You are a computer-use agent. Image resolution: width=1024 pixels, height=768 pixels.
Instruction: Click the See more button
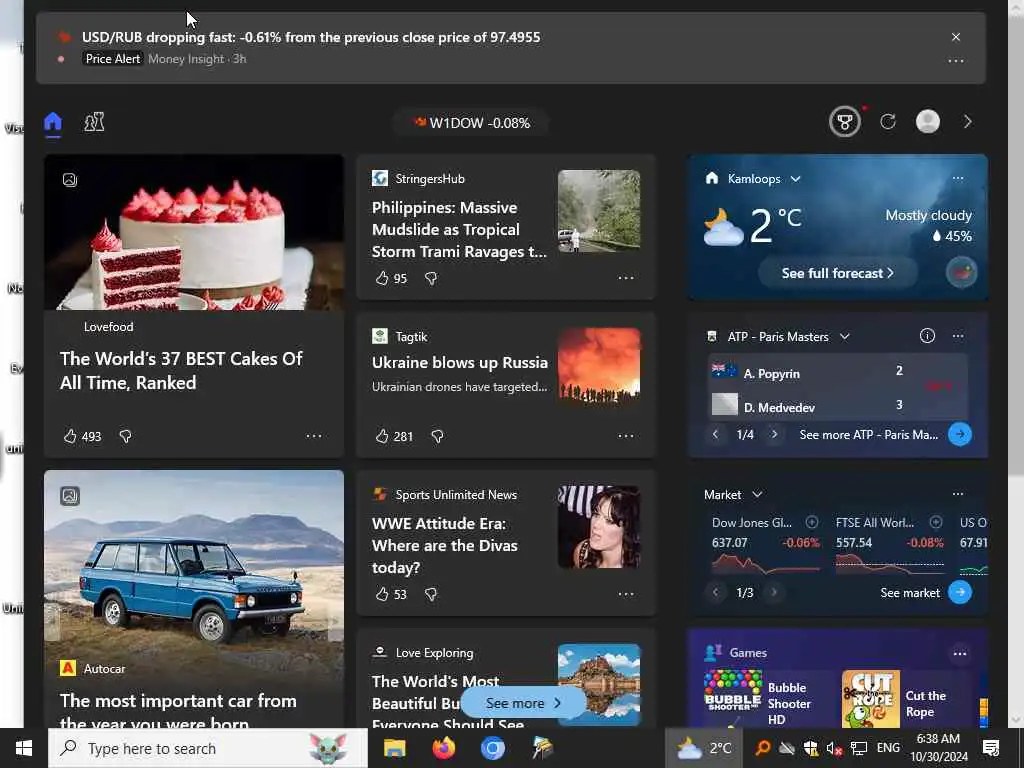523,703
